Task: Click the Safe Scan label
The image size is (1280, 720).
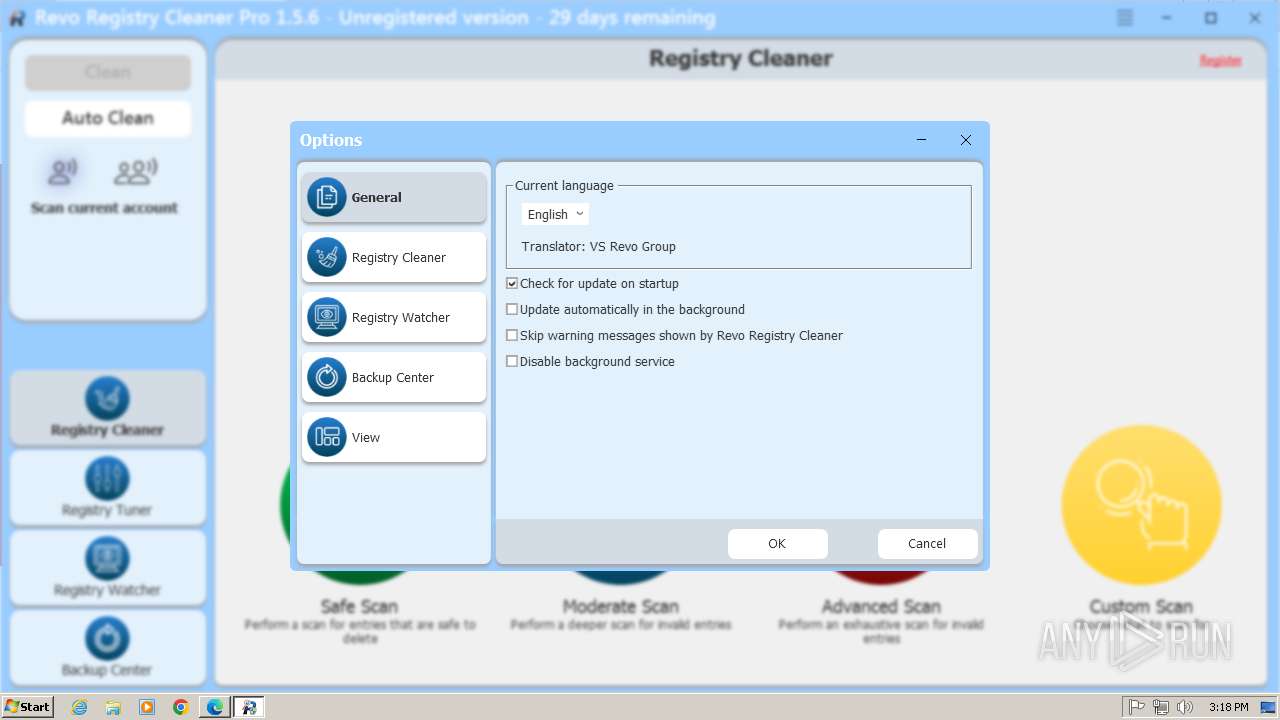Action: (x=359, y=606)
